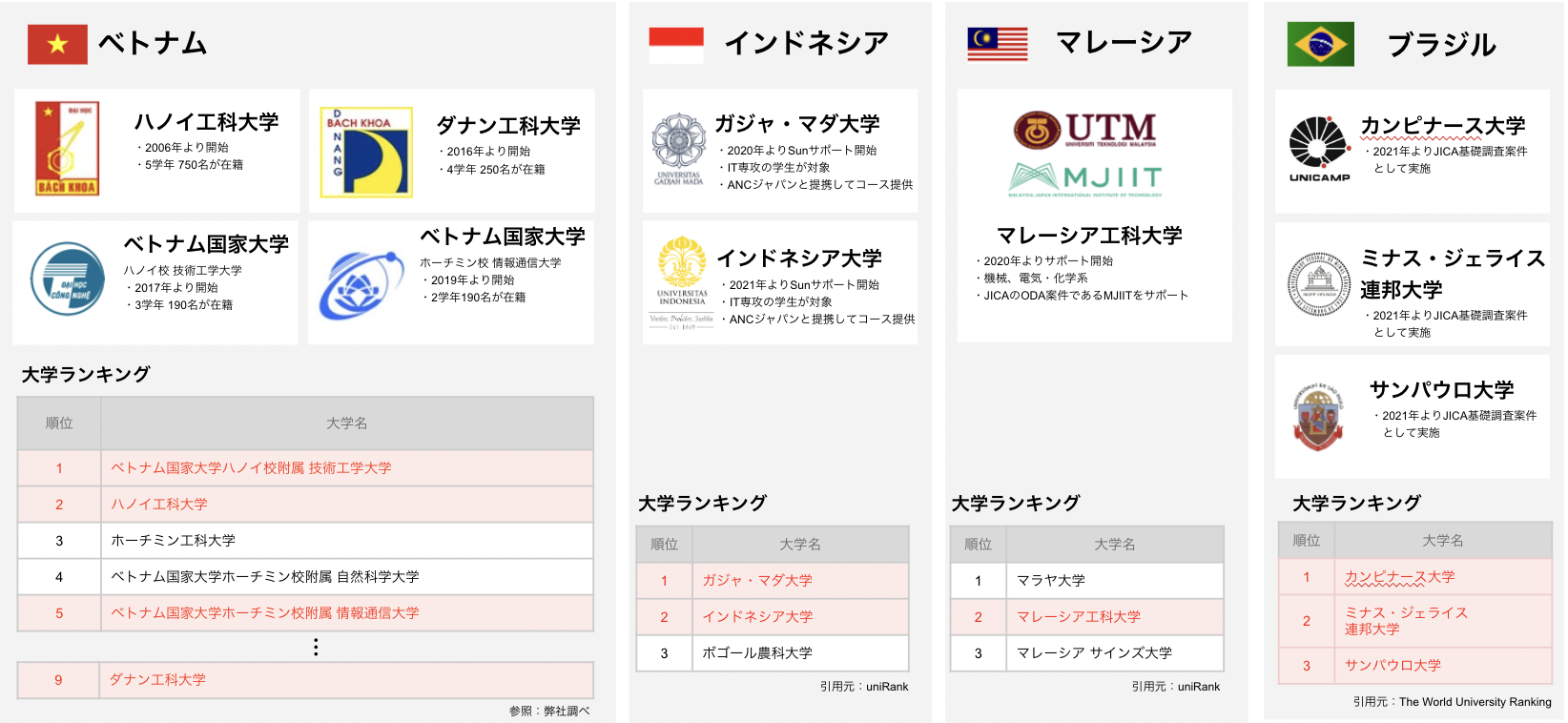Click the line "機械、電気・化学系"
This screenshot has height=723, width=1568.
click(1031, 279)
